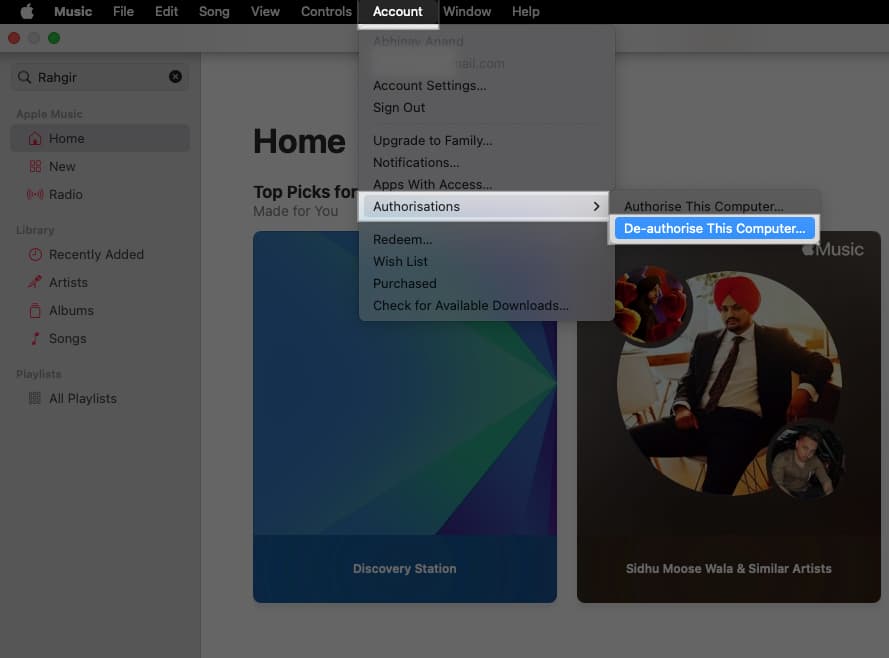Image resolution: width=889 pixels, height=658 pixels.
Task: Open Albums library section
Action: coord(100,310)
